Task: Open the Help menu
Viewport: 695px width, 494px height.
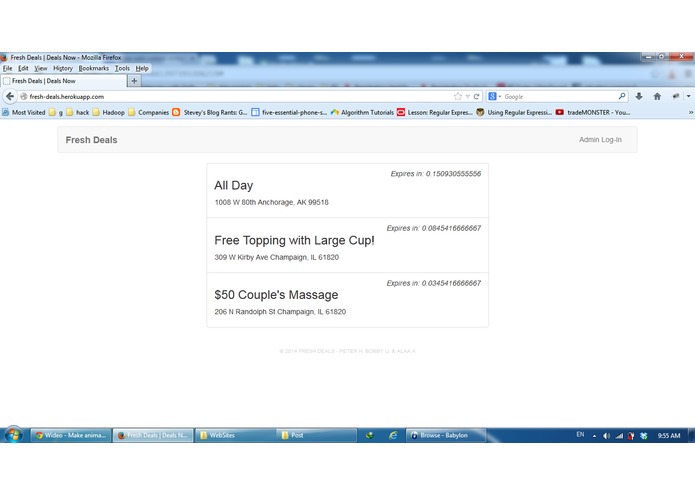Action: tap(142, 68)
